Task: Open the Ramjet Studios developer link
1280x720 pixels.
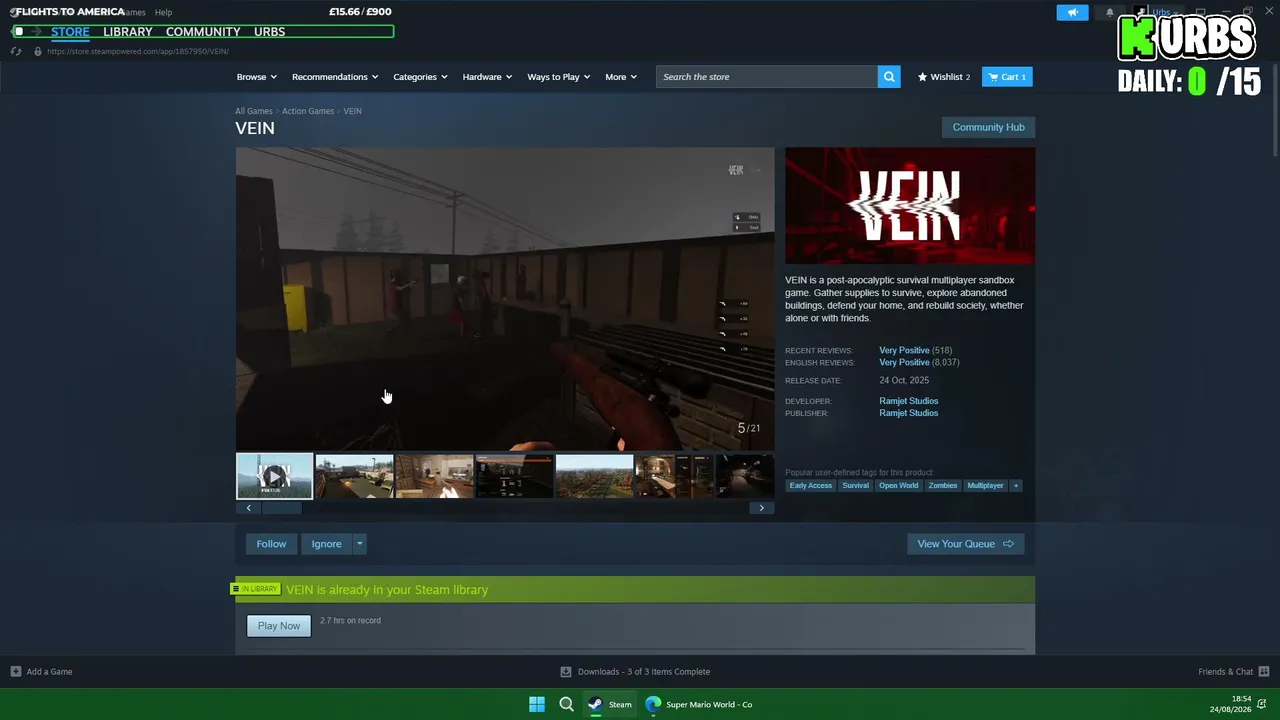Action: [x=909, y=401]
